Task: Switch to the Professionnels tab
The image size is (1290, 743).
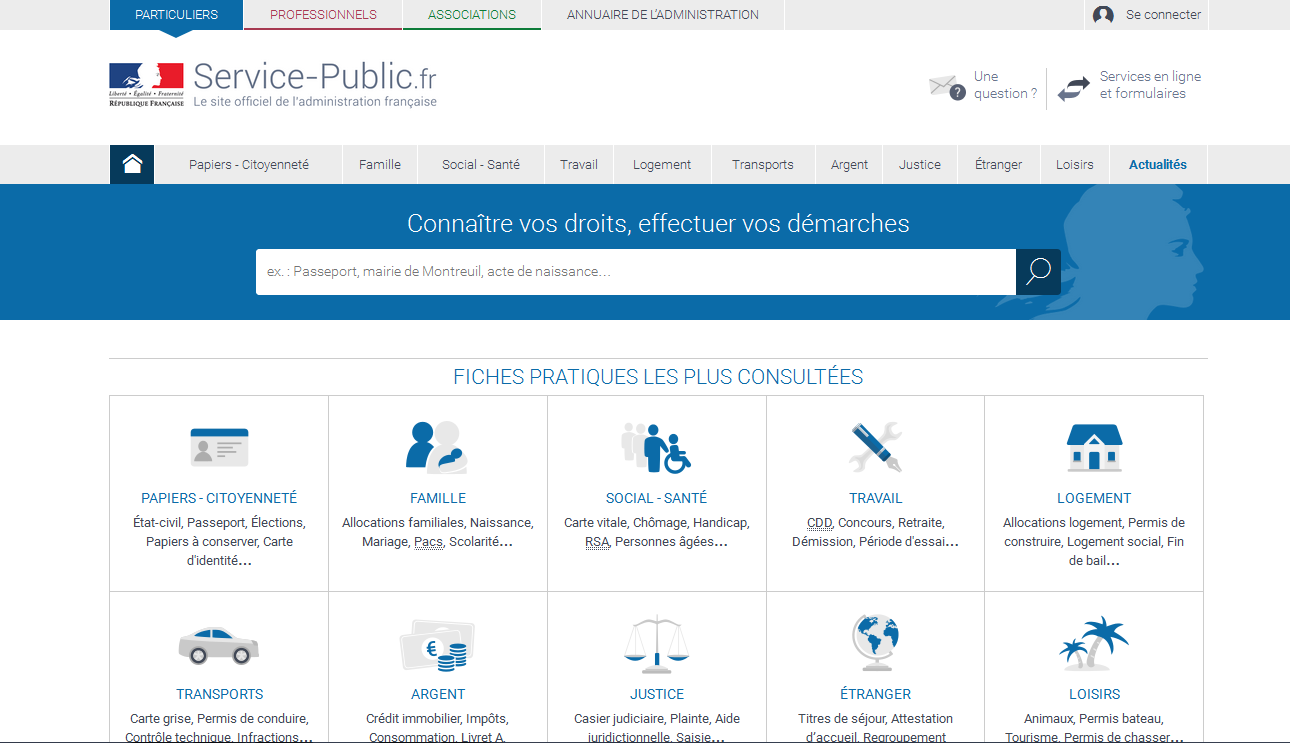Action: (323, 15)
